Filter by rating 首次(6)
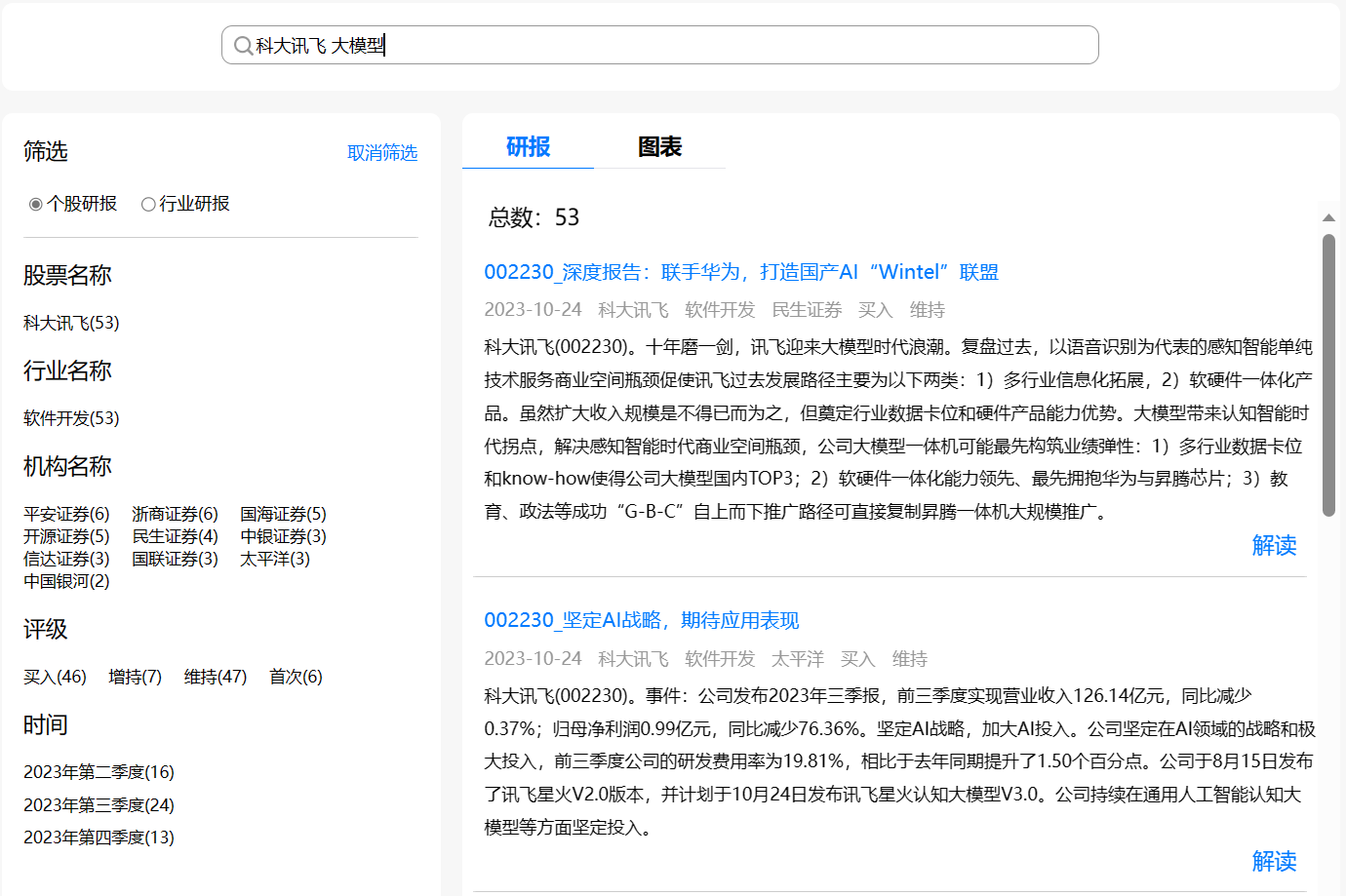This screenshot has height=896, width=1346. click(296, 677)
